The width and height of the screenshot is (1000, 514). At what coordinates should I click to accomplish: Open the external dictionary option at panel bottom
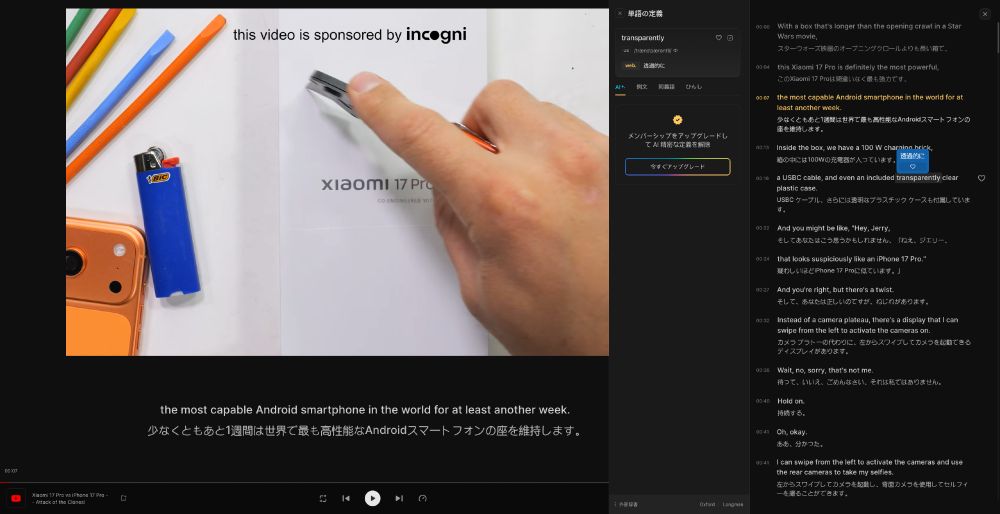coord(624,504)
